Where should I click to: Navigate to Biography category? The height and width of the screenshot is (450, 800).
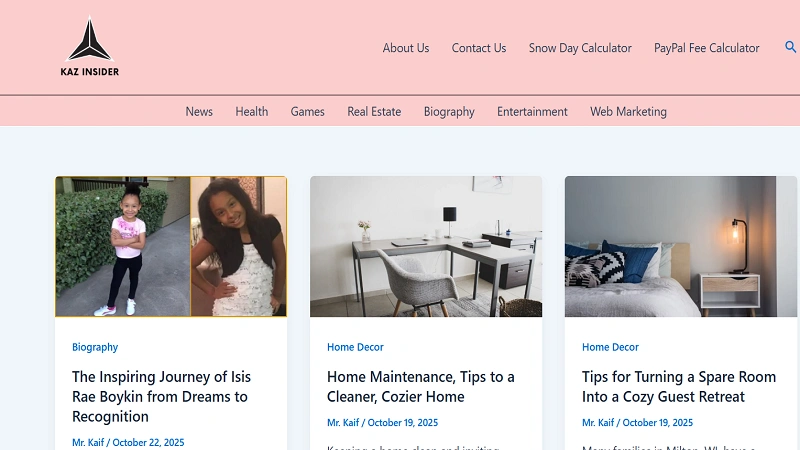coord(449,112)
